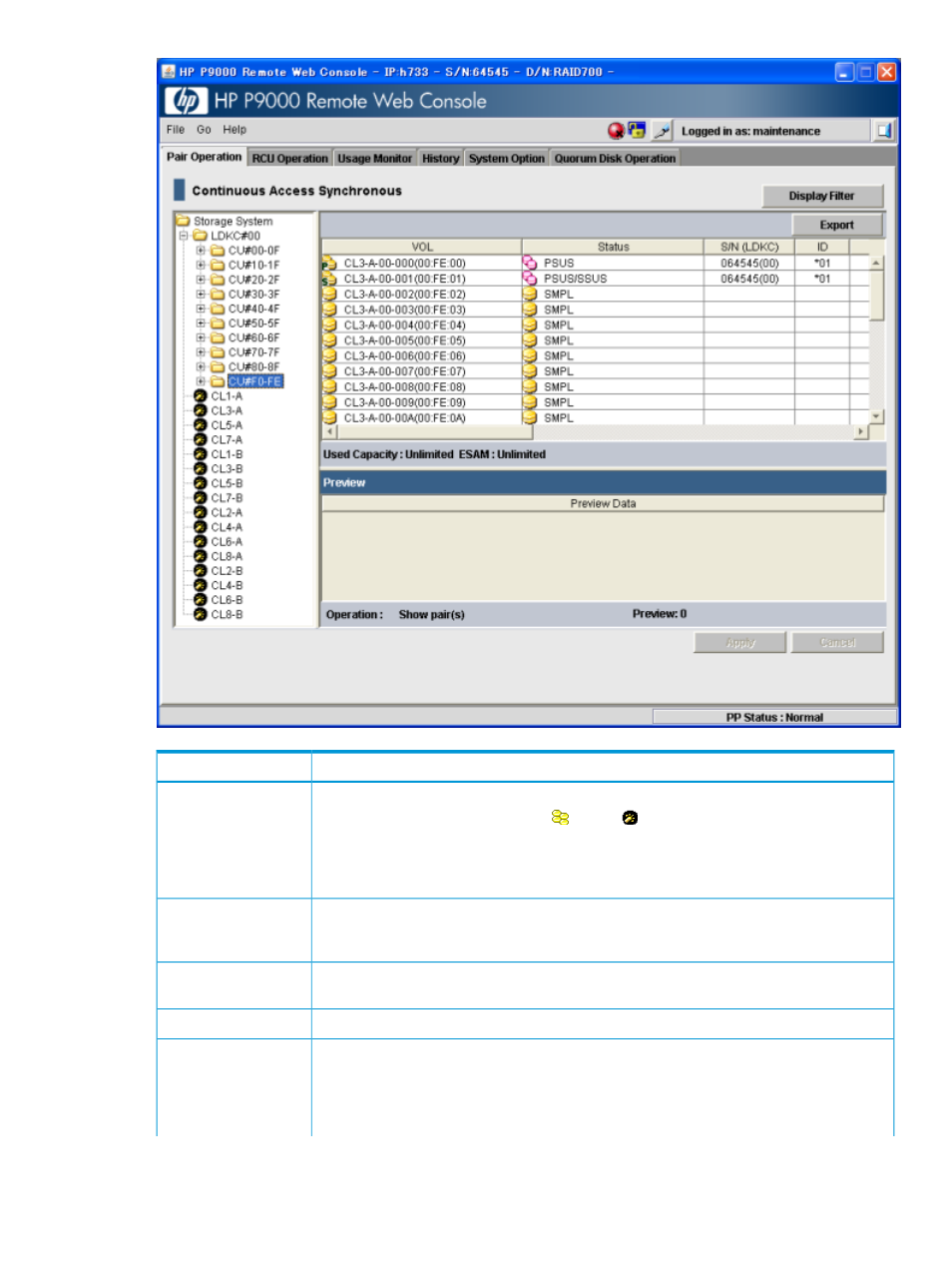Screen dimensions: 952x1268
Task: Open the Help menu
Action: [235, 130]
